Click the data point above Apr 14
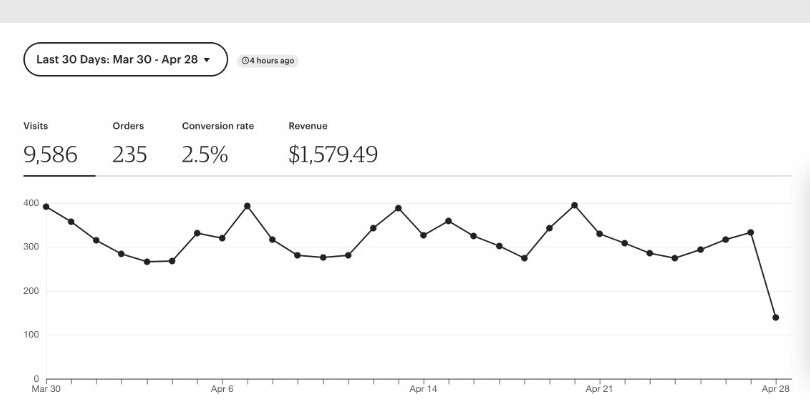The image size is (810, 414). click(423, 235)
